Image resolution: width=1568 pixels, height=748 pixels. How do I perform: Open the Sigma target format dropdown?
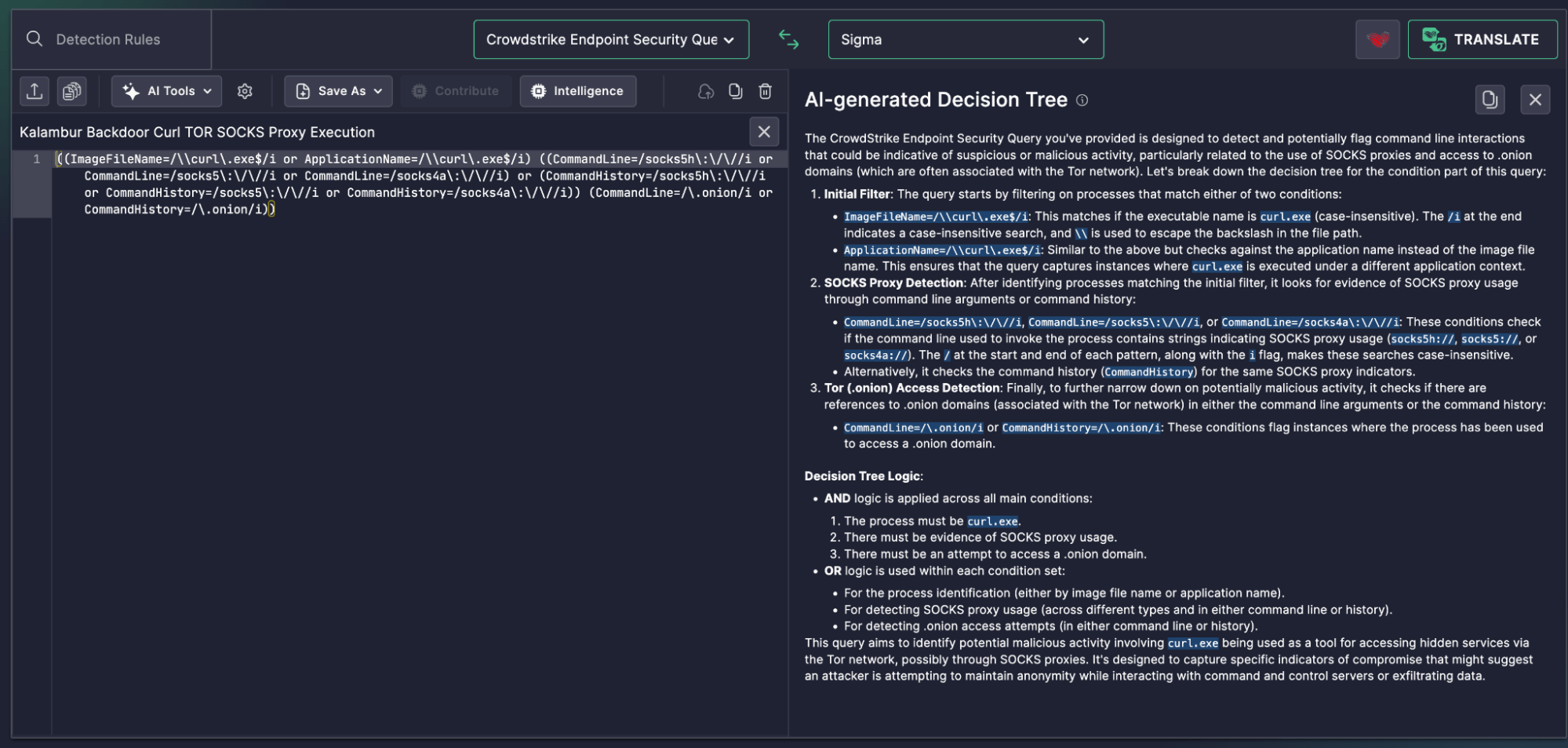pyautogui.click(x=966, y=39)
